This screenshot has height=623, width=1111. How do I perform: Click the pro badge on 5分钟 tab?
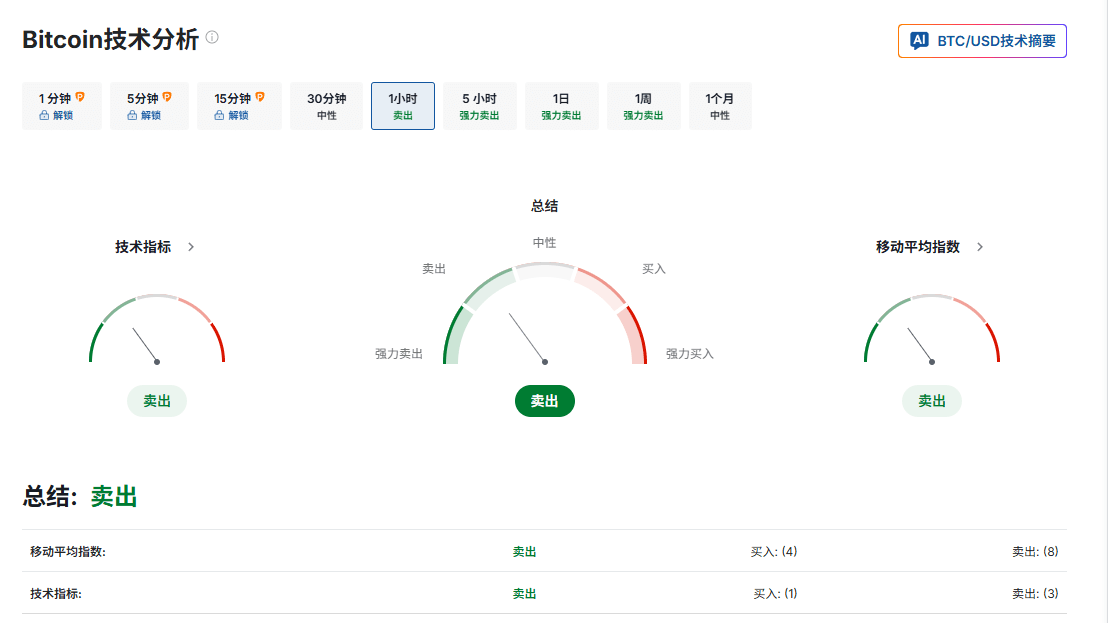coord(167,97)
